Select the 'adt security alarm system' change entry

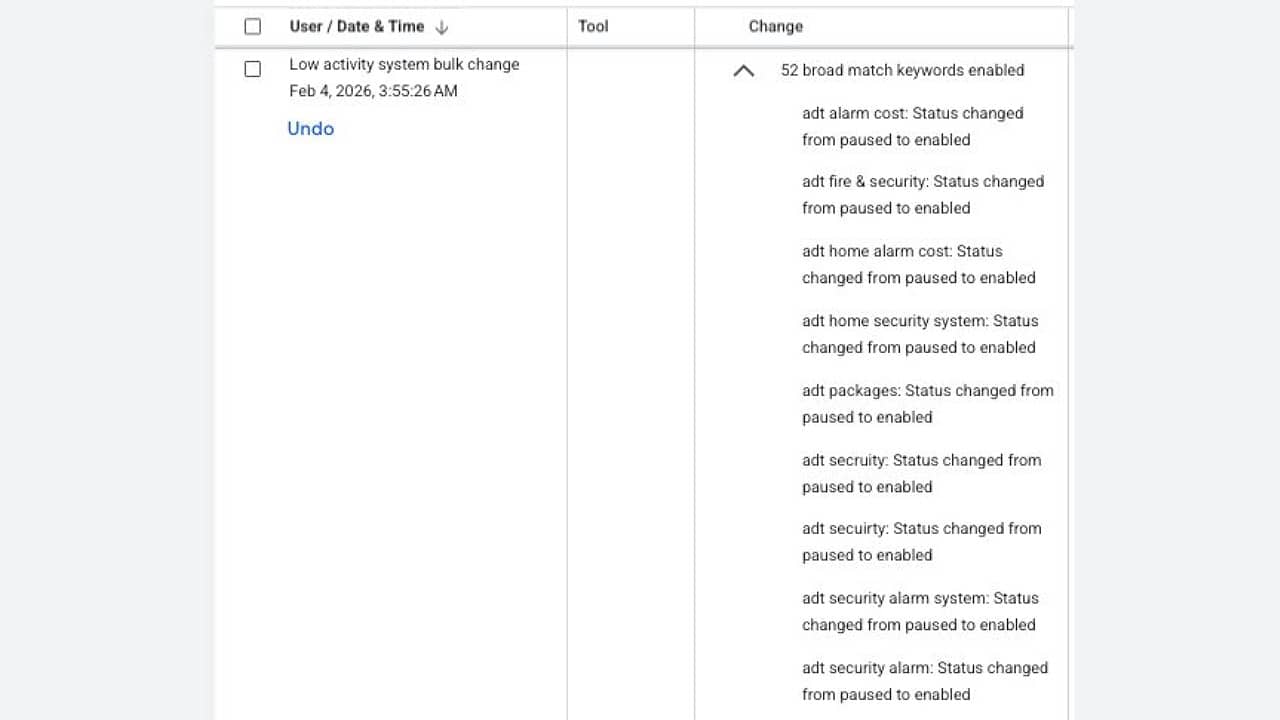920,612
